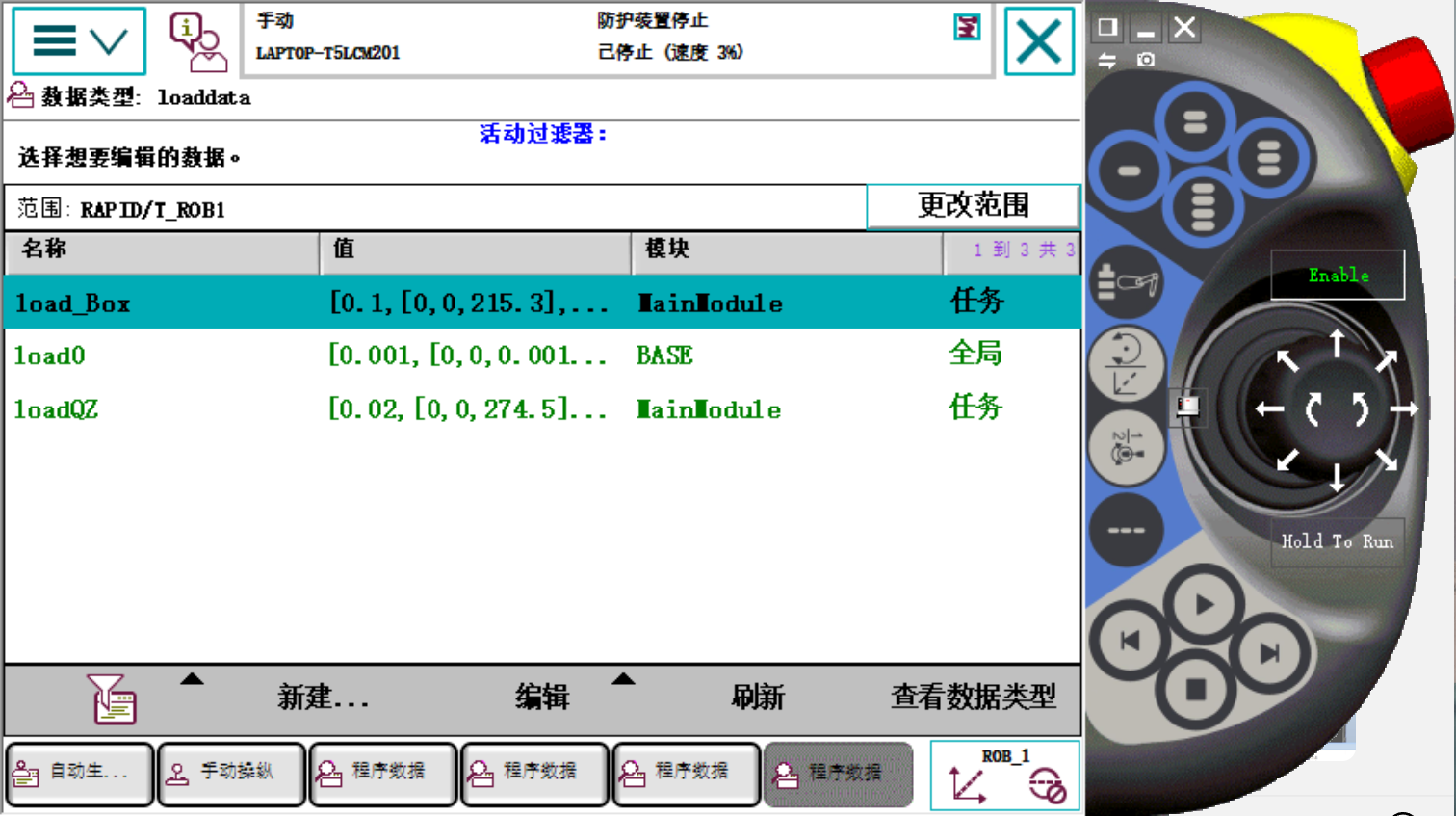Toggle axis 1-3 / 4-6 joint key

coord(1127,449)
